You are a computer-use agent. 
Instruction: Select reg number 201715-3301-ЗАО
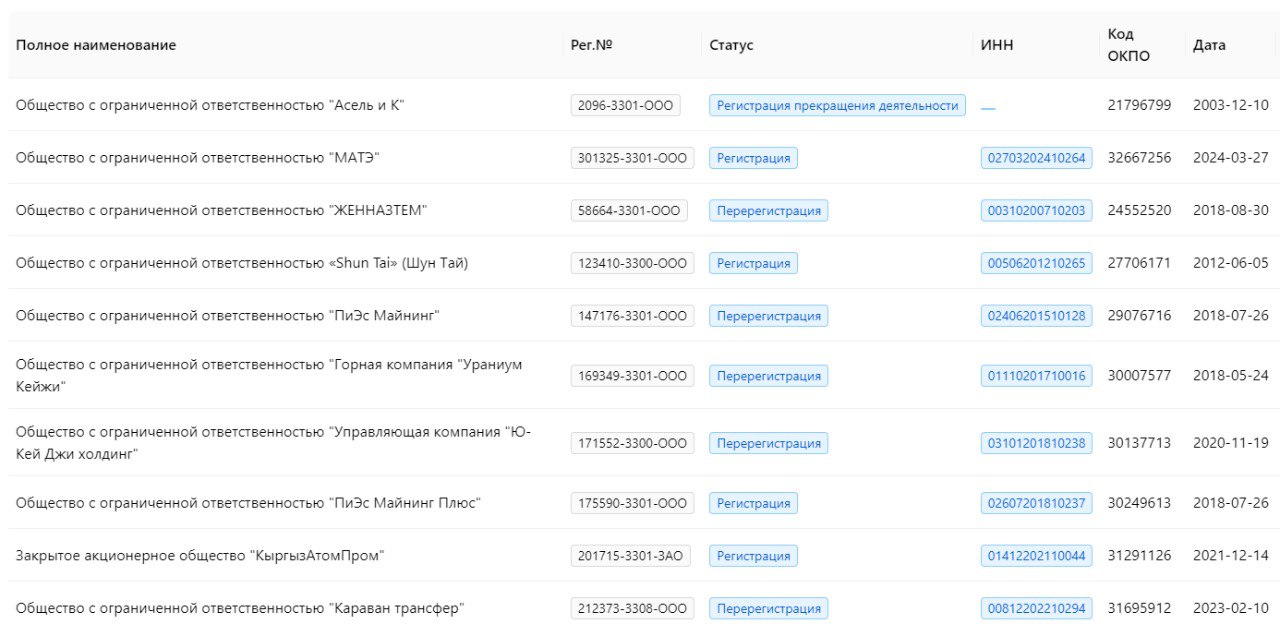click(x=632, y=556)
